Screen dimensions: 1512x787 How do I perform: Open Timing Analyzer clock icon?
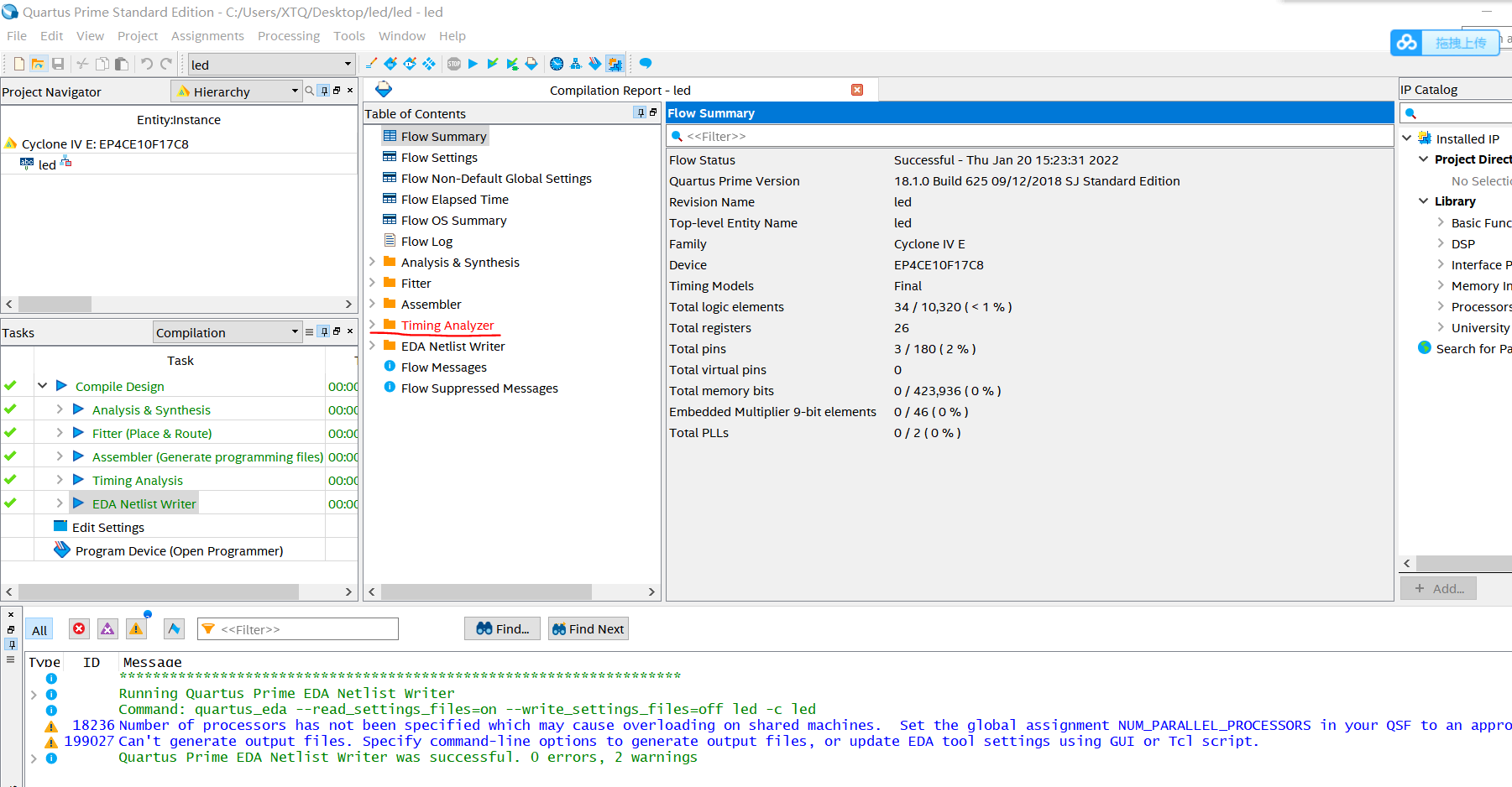(557, 64)
